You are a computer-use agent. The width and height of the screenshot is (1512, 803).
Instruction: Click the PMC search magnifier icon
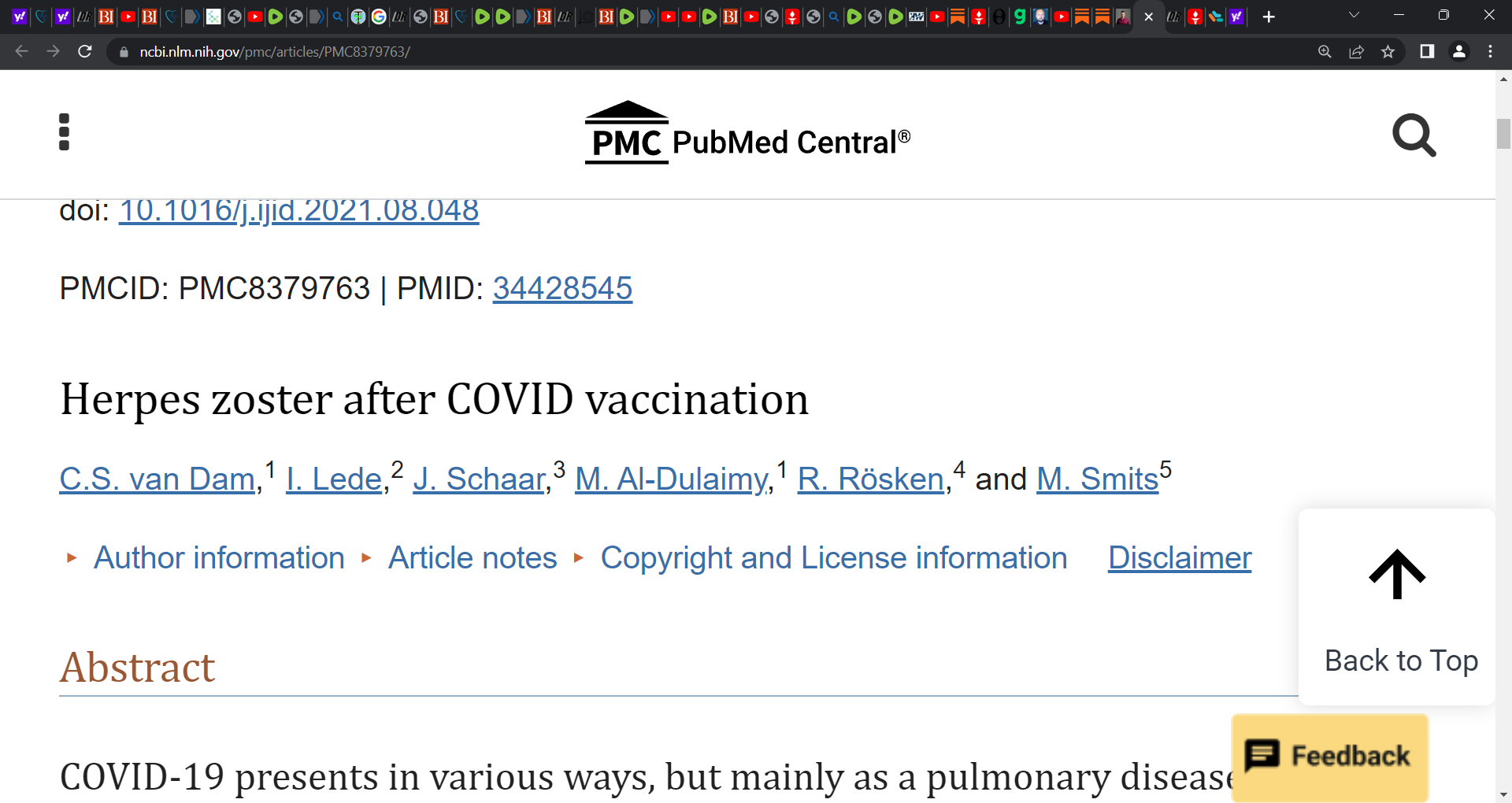click(x=1414, y=135)
